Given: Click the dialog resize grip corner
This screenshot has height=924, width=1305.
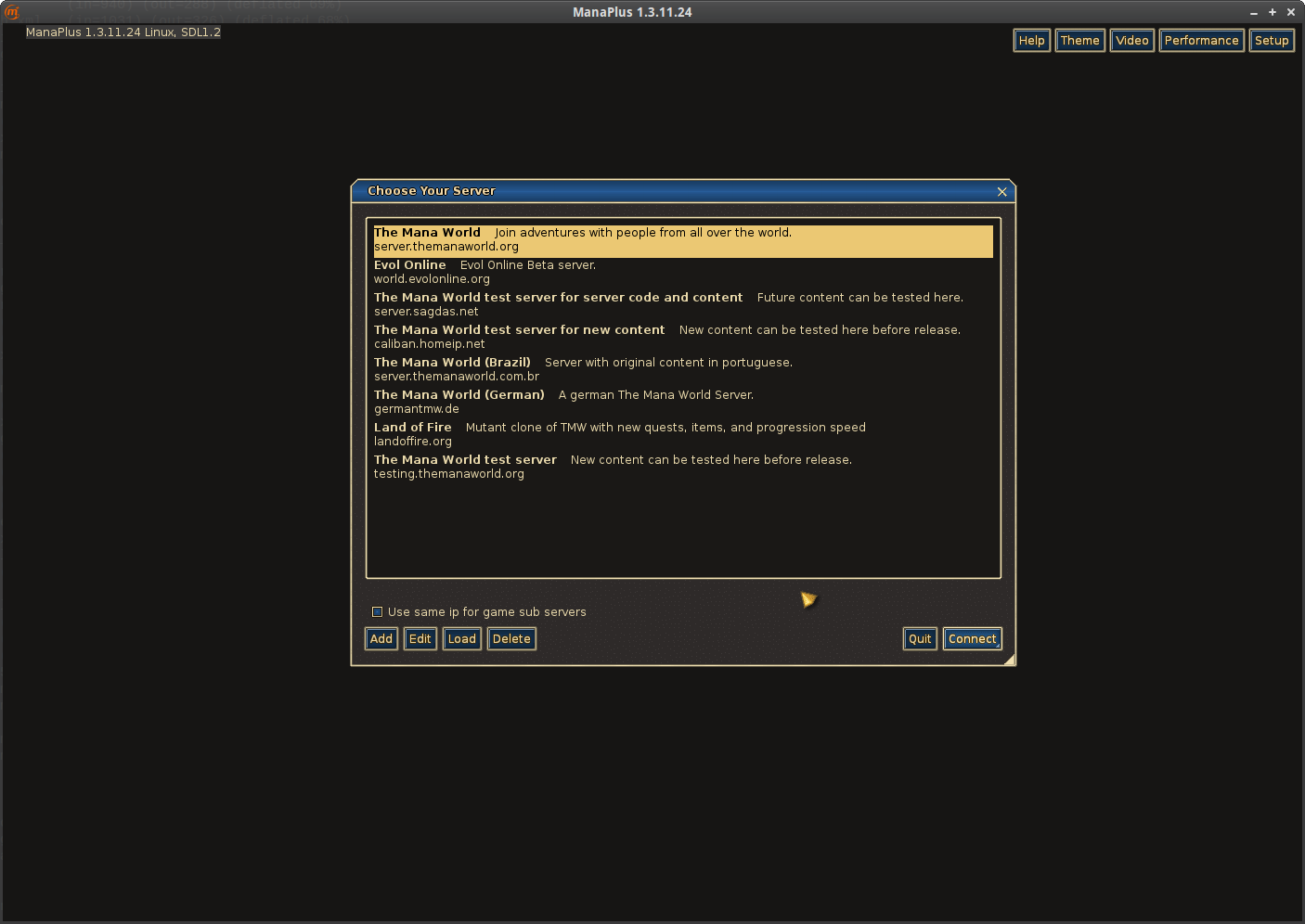Looking at the screenshot, I should point(1010,660).
